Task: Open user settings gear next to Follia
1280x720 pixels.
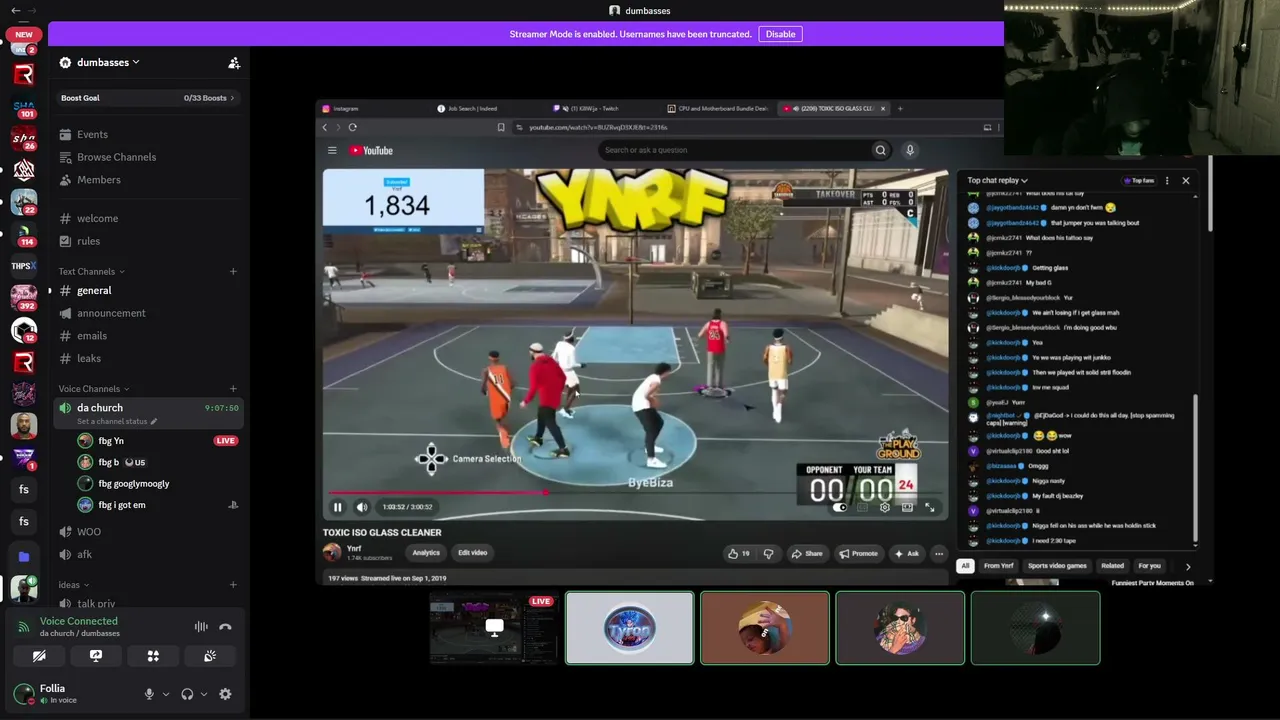Action: (225, 694)
